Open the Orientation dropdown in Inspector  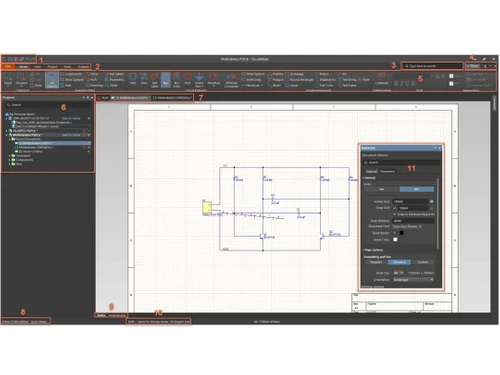[x=413, y=279]
